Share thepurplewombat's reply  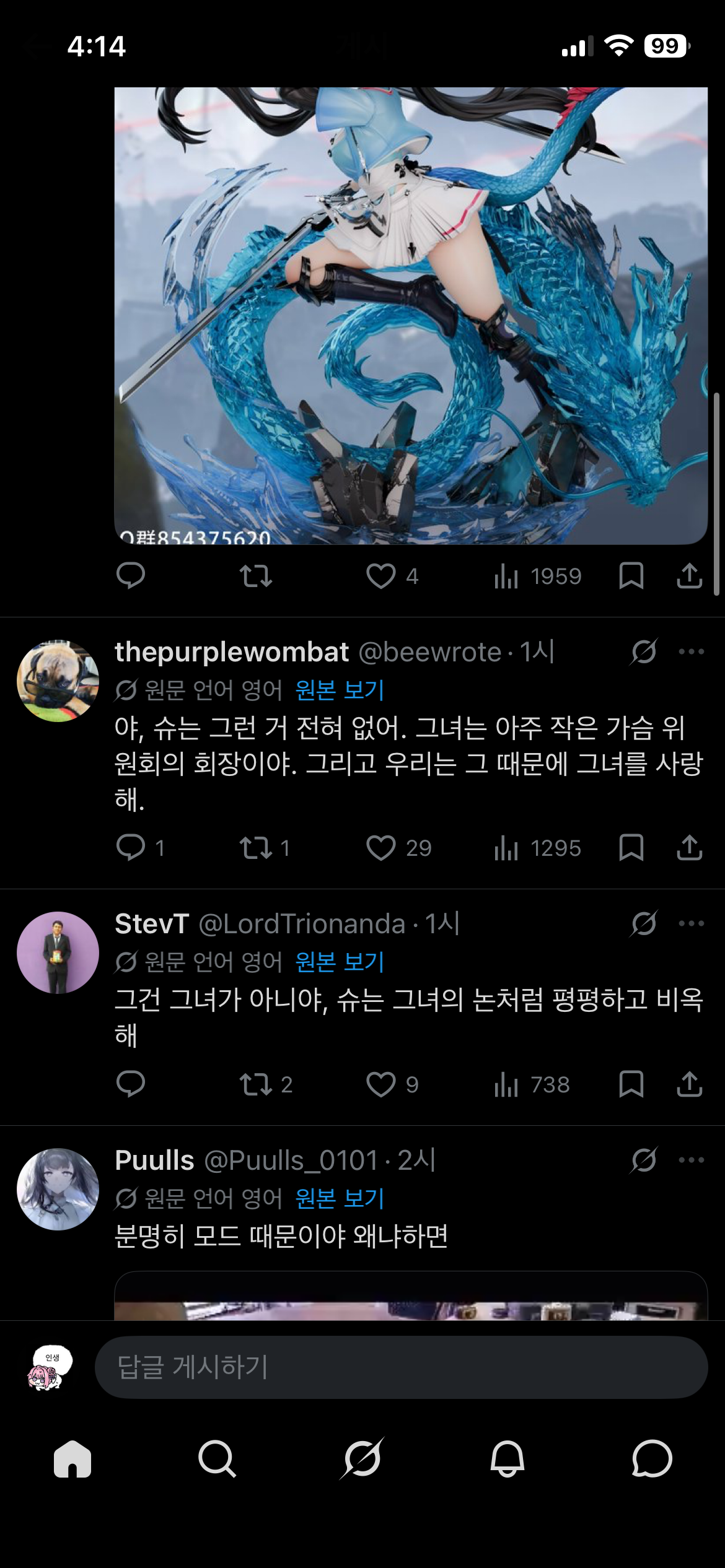pyautogui.click(x=689, y=848)
